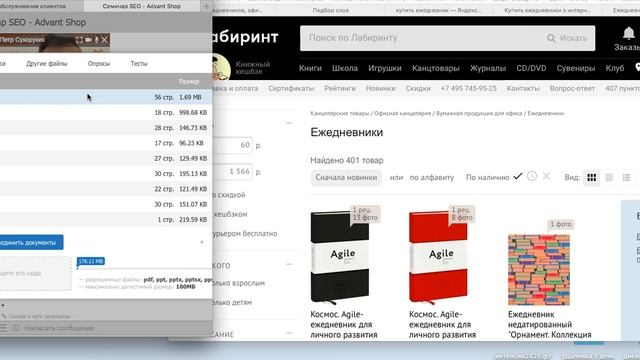Click the maximum price field 1 566
This screenshot has width=640, height=360.
pos(233,171)
